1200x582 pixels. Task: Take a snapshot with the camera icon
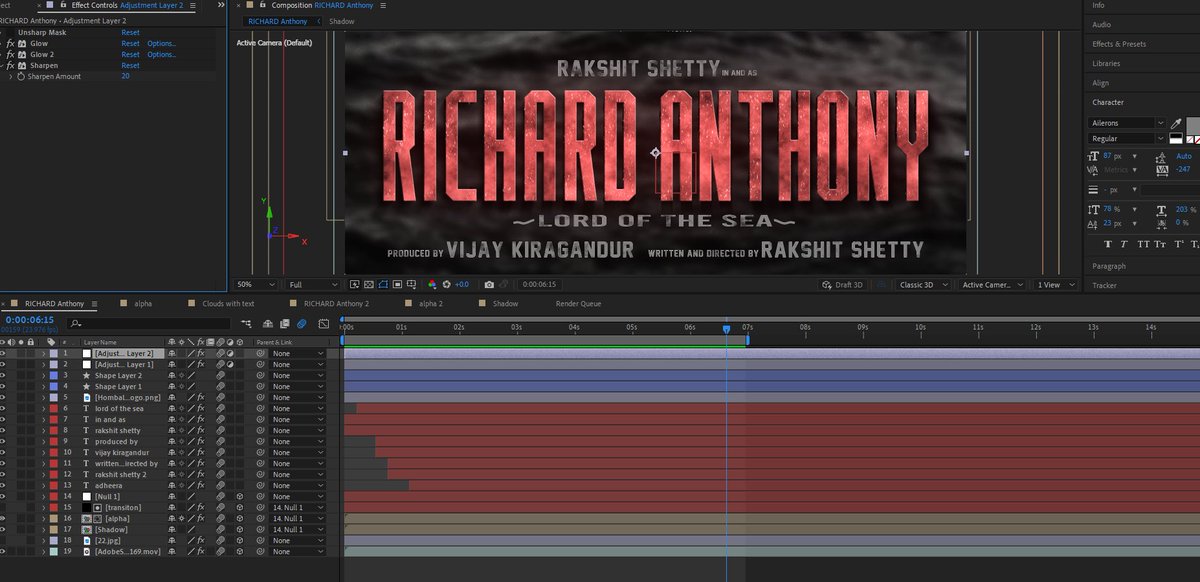(489, 285)
